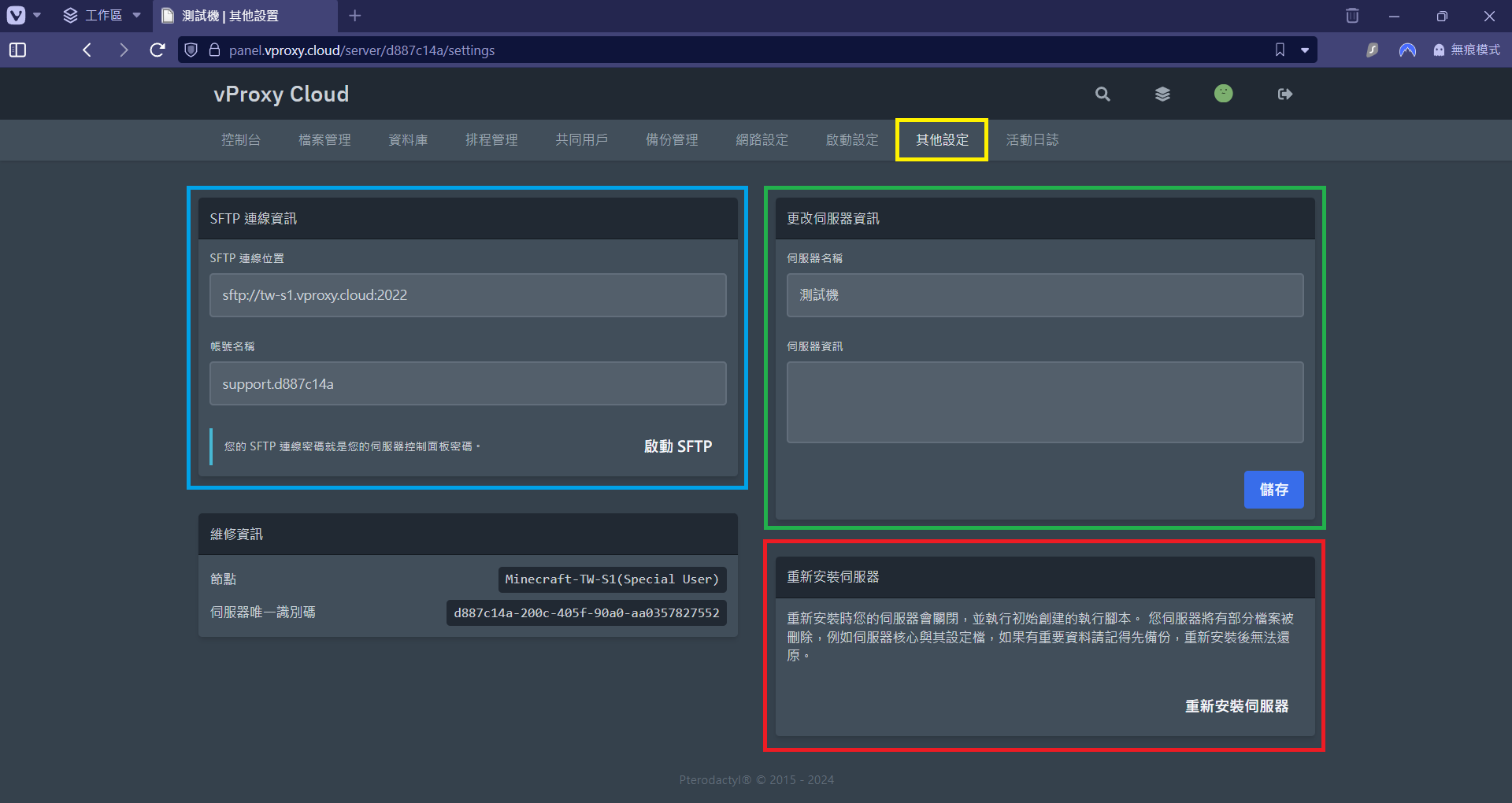Open the Vivaldi menu dropdown
The height and width of the screenshot is (803, 1512).
23,16
